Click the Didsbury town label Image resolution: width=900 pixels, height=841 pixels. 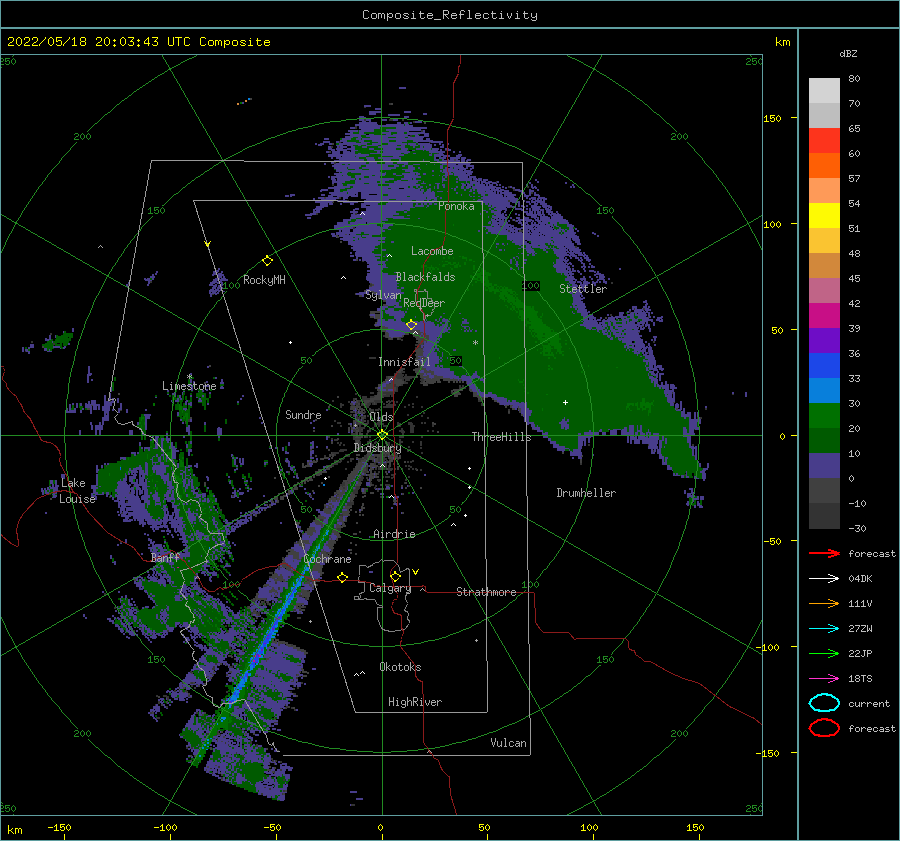point(378,448)
